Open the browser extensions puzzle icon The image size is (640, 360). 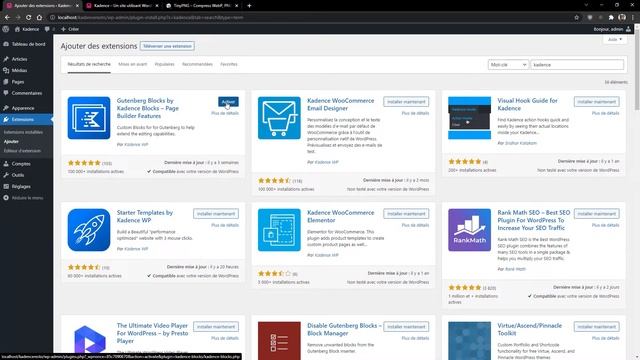[611, 18]
